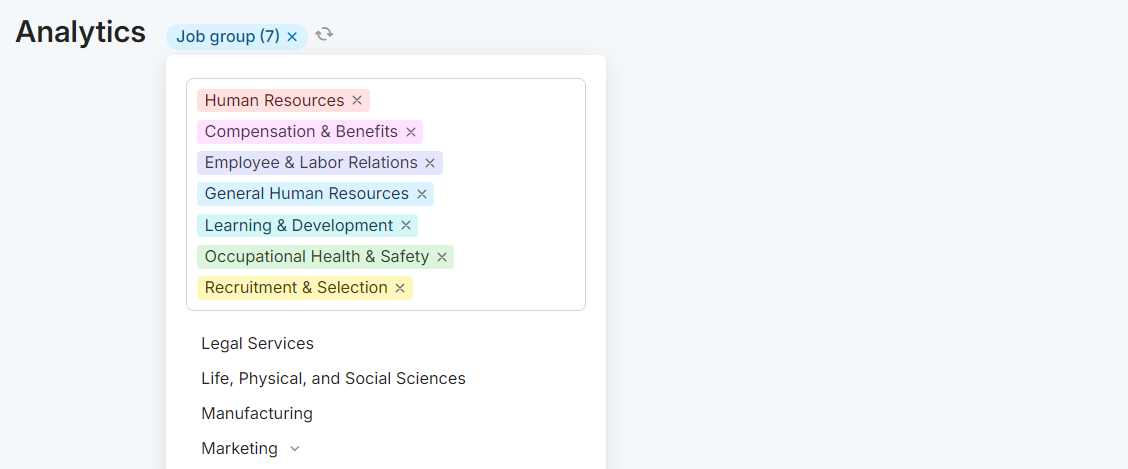The height and width of the screenshot is (469, 1128).
Task: Clear the Job group filter chip
Action: click(x=292, y=37)
